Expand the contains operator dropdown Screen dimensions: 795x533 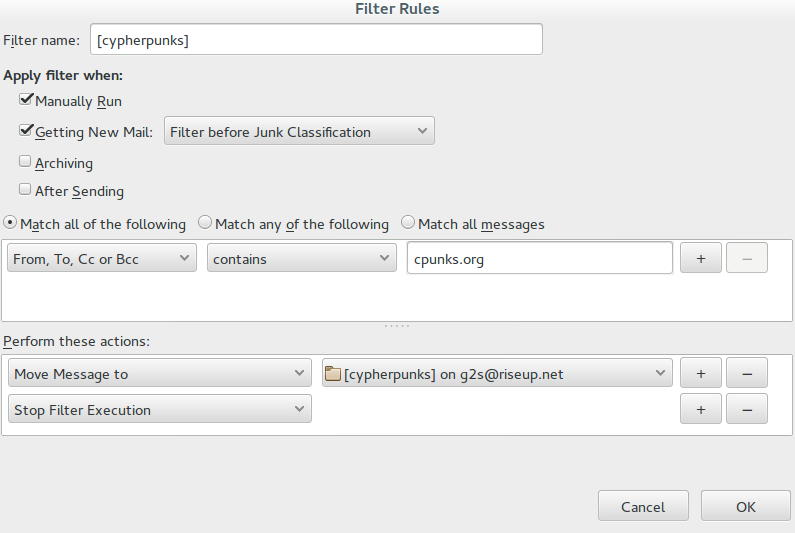pos(302,258)
